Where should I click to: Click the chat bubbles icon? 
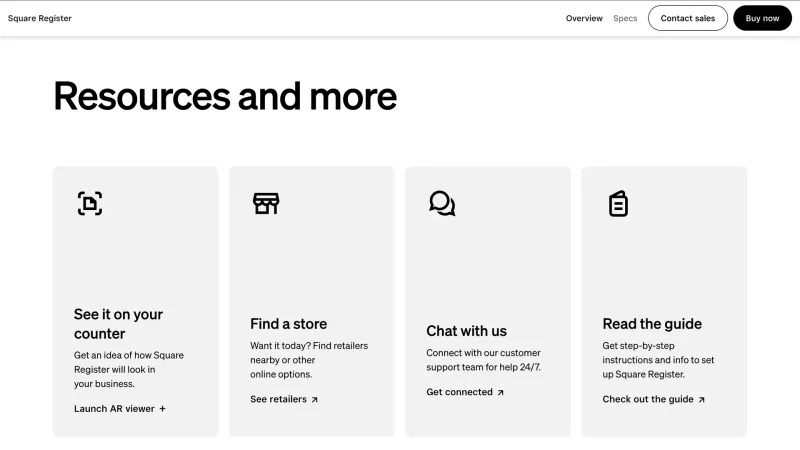(442, 203)
